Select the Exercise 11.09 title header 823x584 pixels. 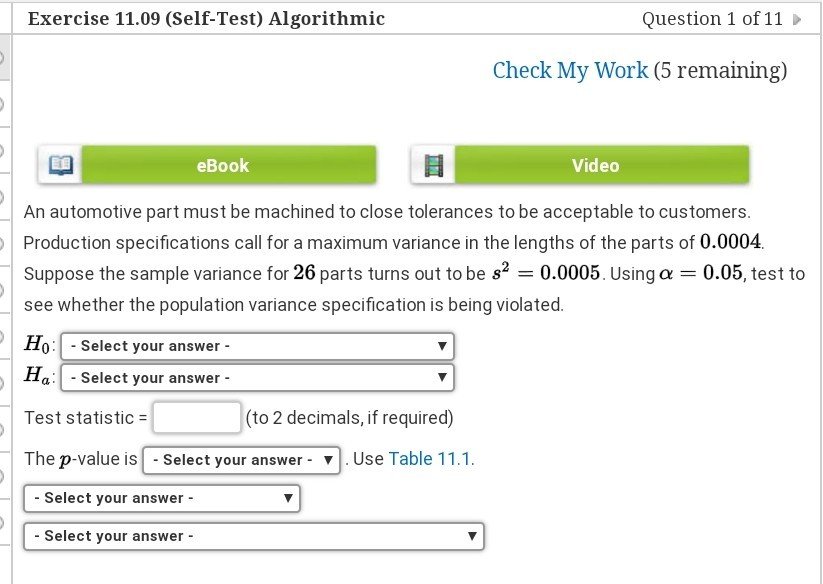(x=204, y=19)
